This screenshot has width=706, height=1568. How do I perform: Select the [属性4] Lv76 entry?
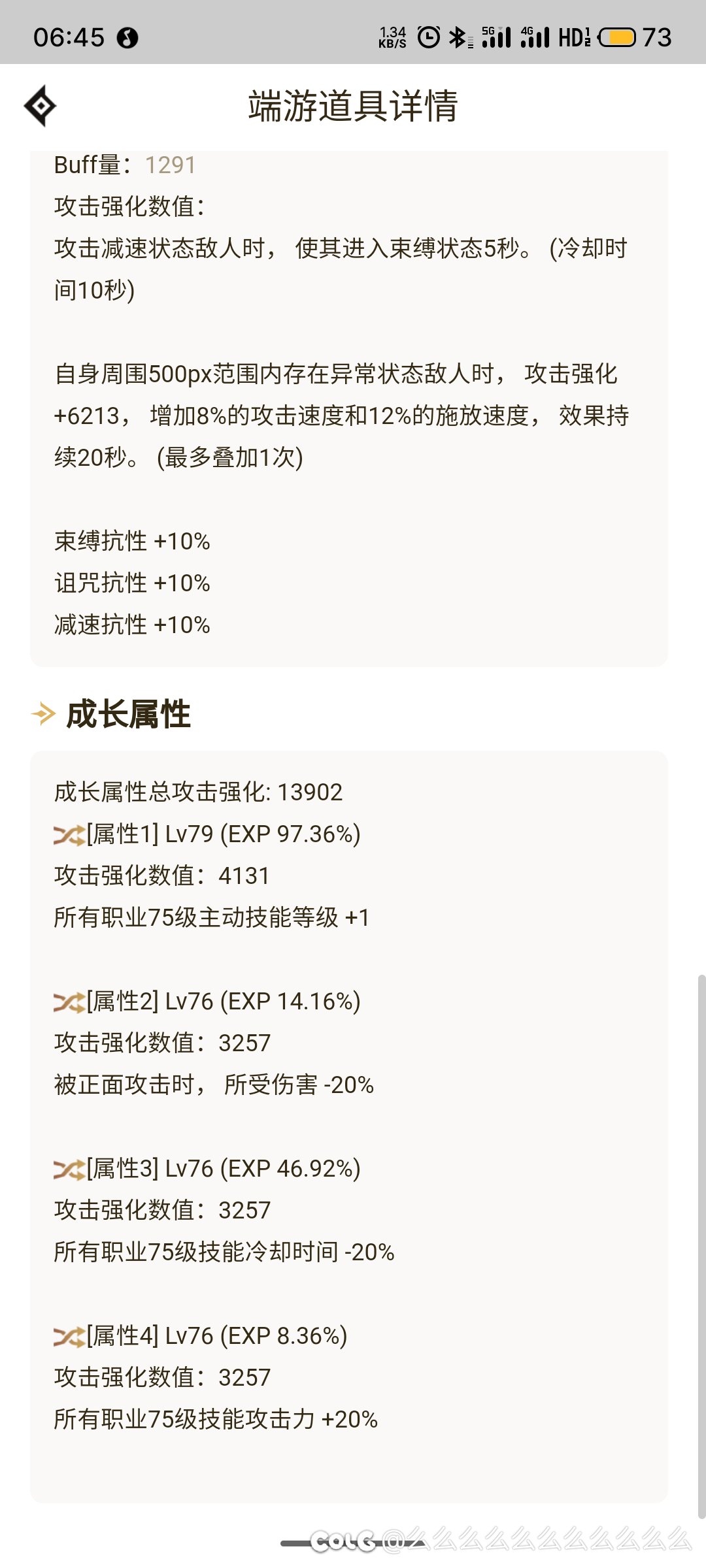(x=216, y=1336)
